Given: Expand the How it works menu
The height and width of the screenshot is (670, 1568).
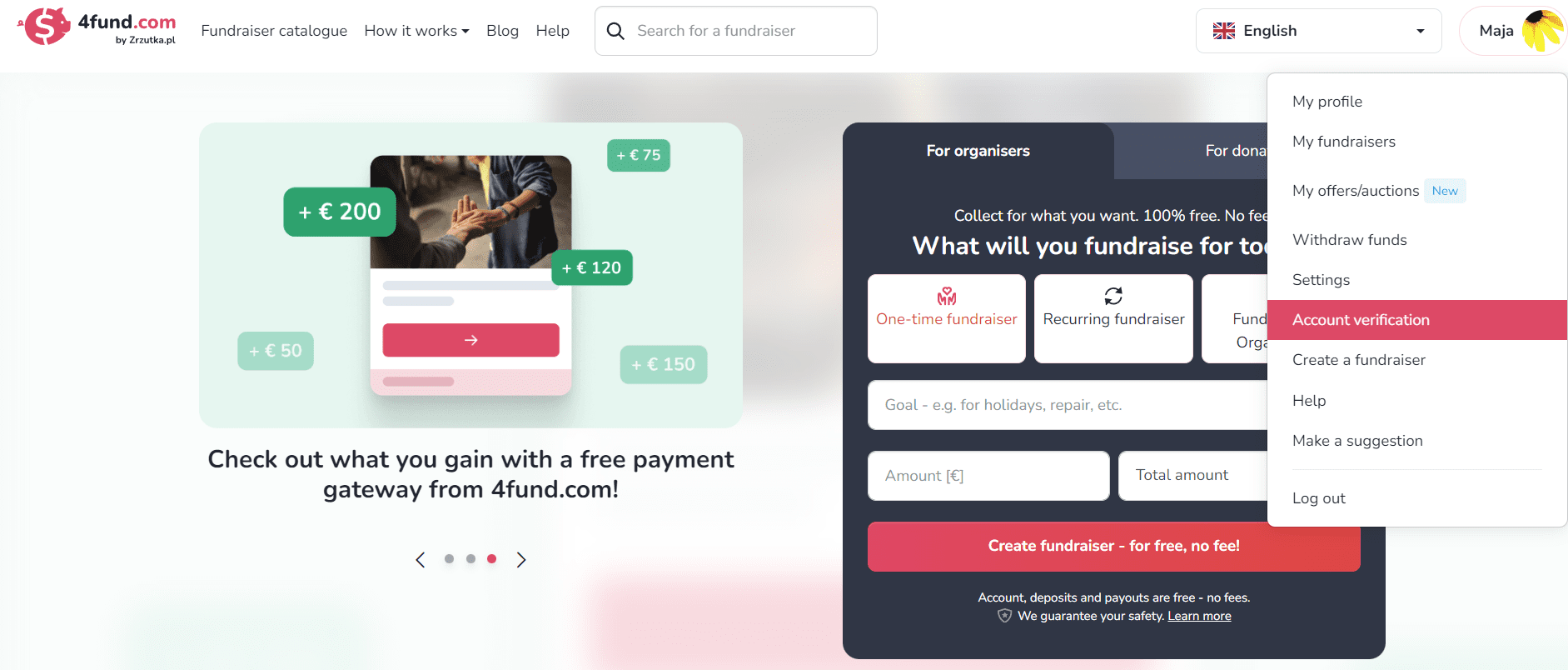Looking at the screenshot, I should pyautogui.click(x=416, y=31).
